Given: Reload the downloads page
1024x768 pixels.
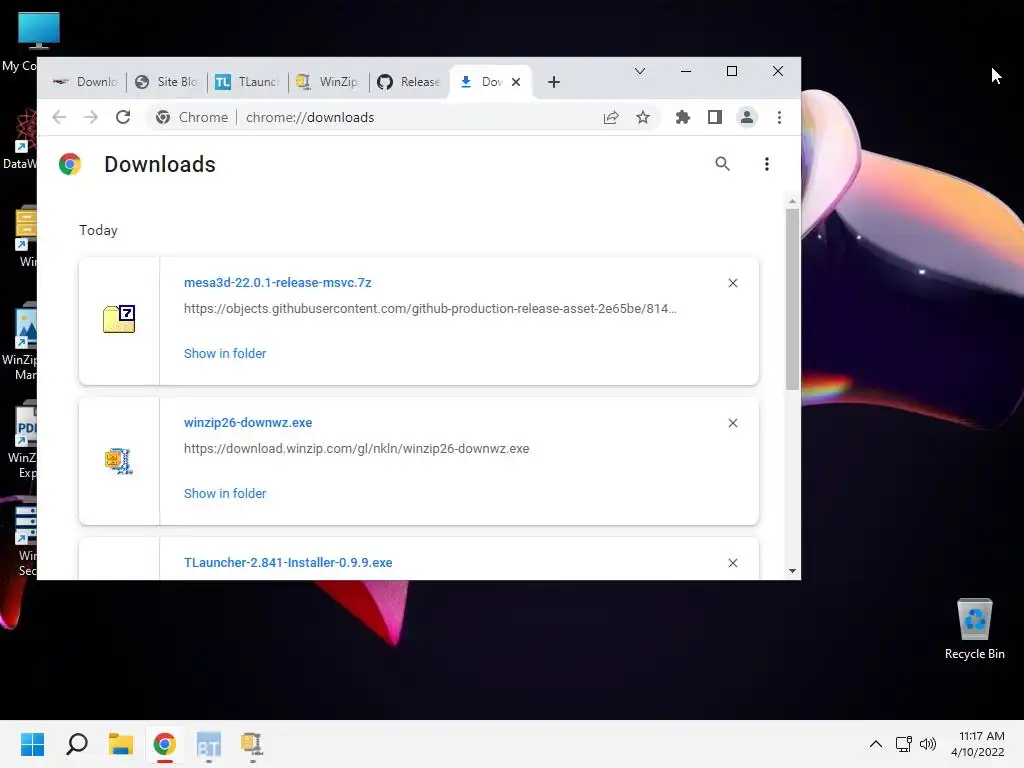Looking at the screenshot, I should click(x=123, y=118).
